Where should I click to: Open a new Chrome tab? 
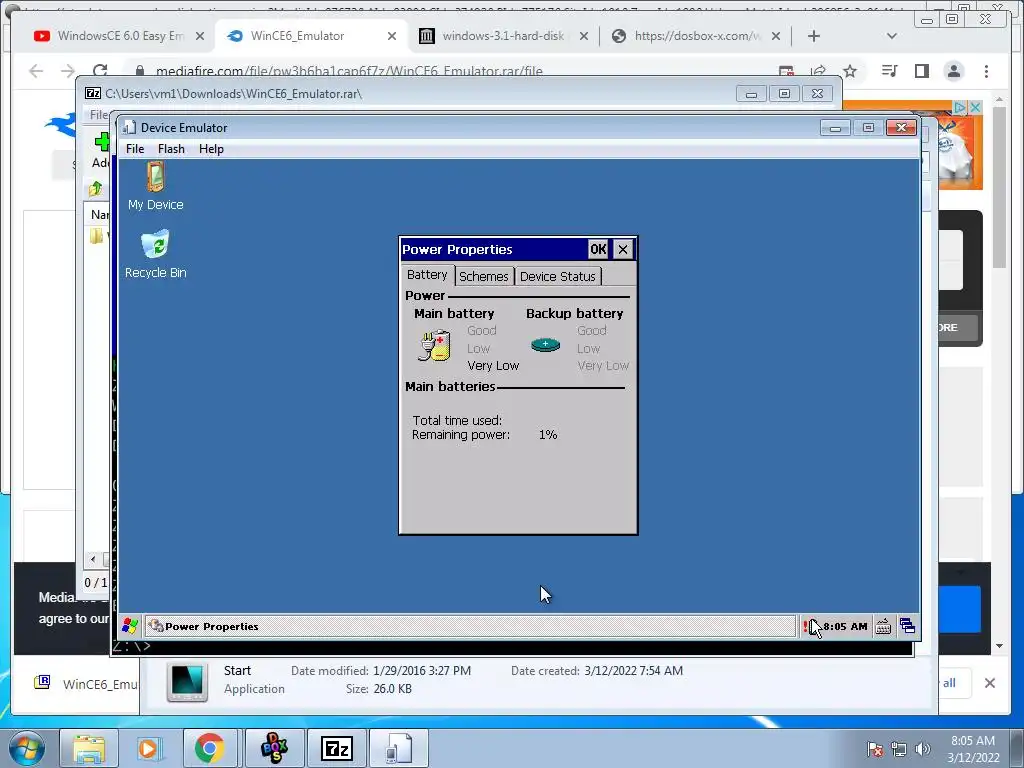(814, 36)
